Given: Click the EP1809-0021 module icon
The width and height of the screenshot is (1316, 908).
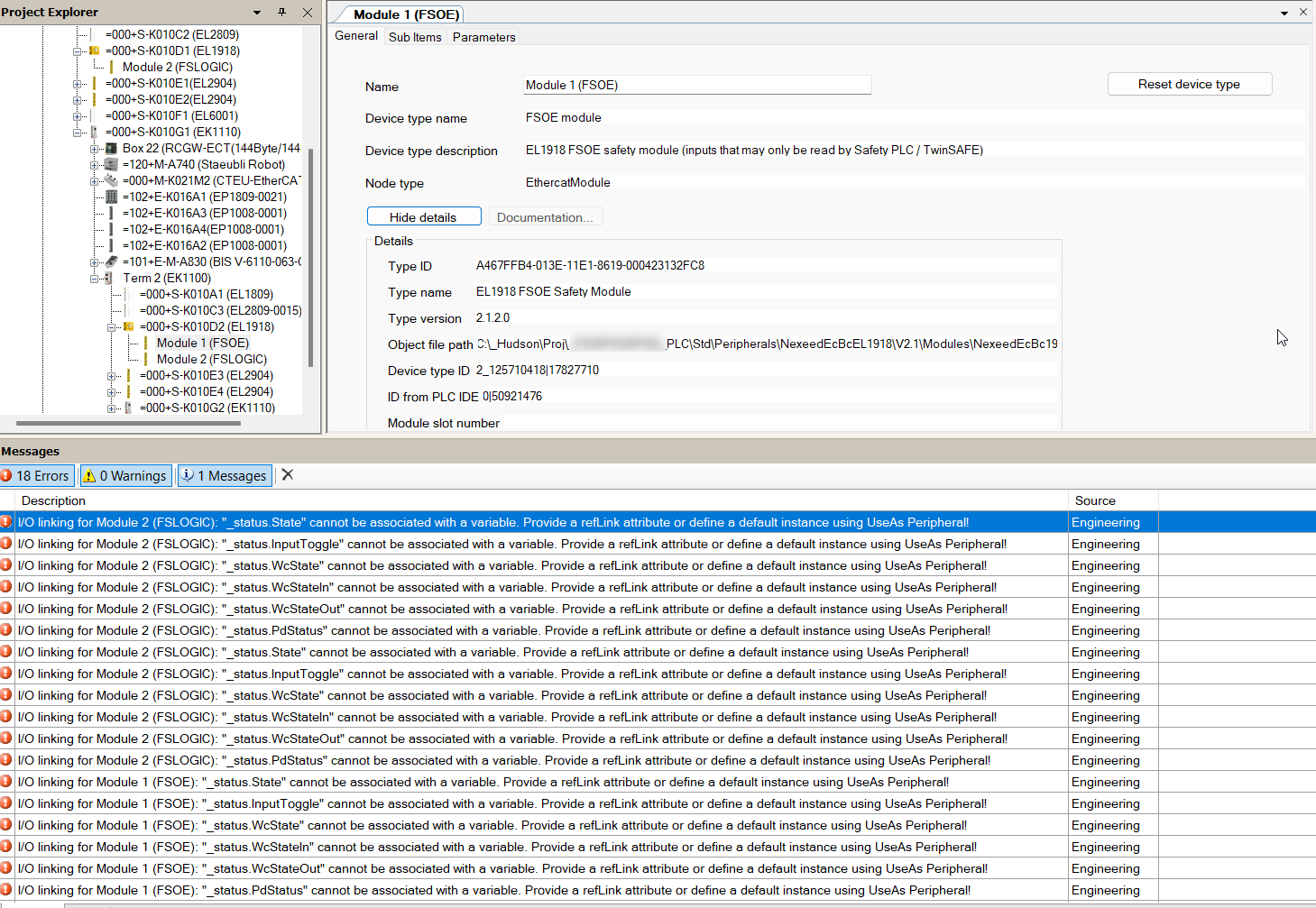Looking at the screenshot, I should coord(111,197).
